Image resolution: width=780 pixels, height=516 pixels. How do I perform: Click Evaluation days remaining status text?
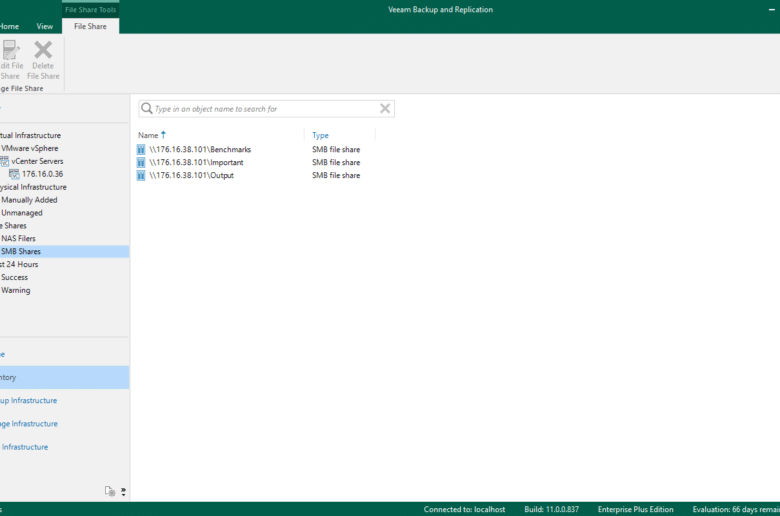coord(736,510)
